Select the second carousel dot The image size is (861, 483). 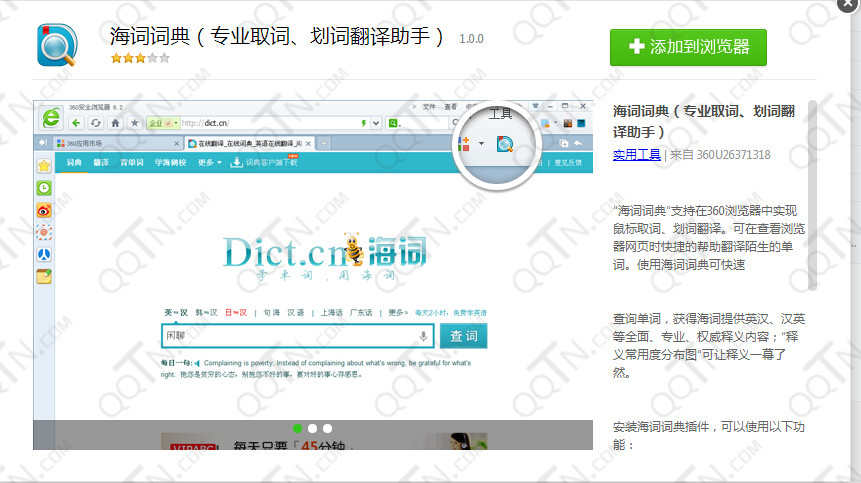[x=313, y=428]
